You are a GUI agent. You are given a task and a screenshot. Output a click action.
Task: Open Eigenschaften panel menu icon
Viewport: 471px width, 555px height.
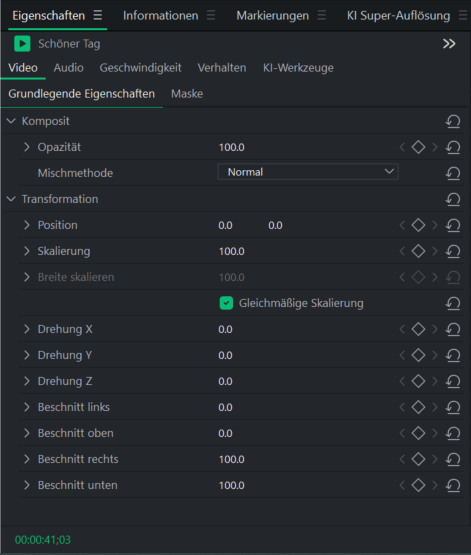[x=98, y=15]
